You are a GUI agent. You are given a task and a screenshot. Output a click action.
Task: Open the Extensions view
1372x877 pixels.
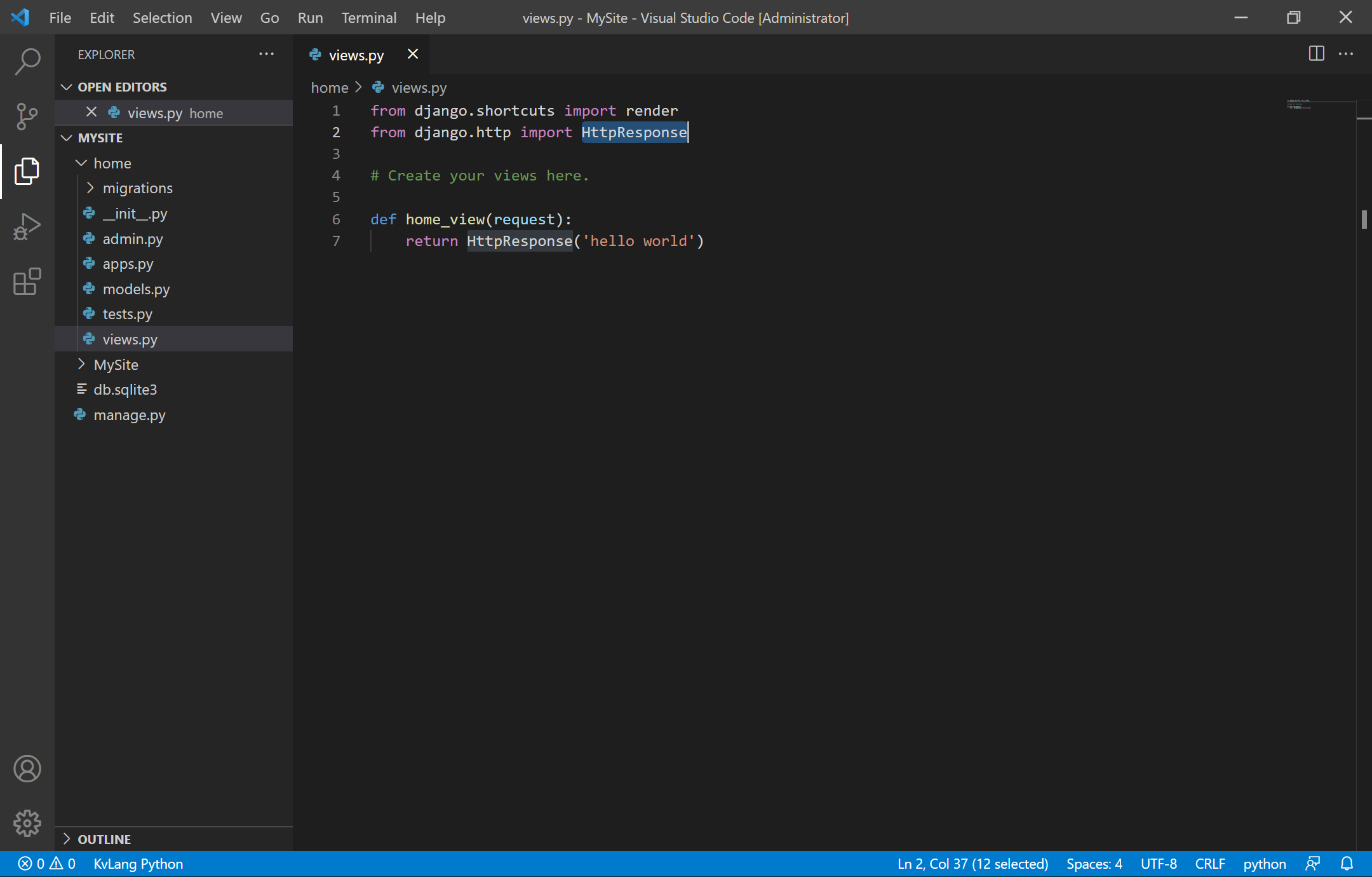(x=27, y=281)
